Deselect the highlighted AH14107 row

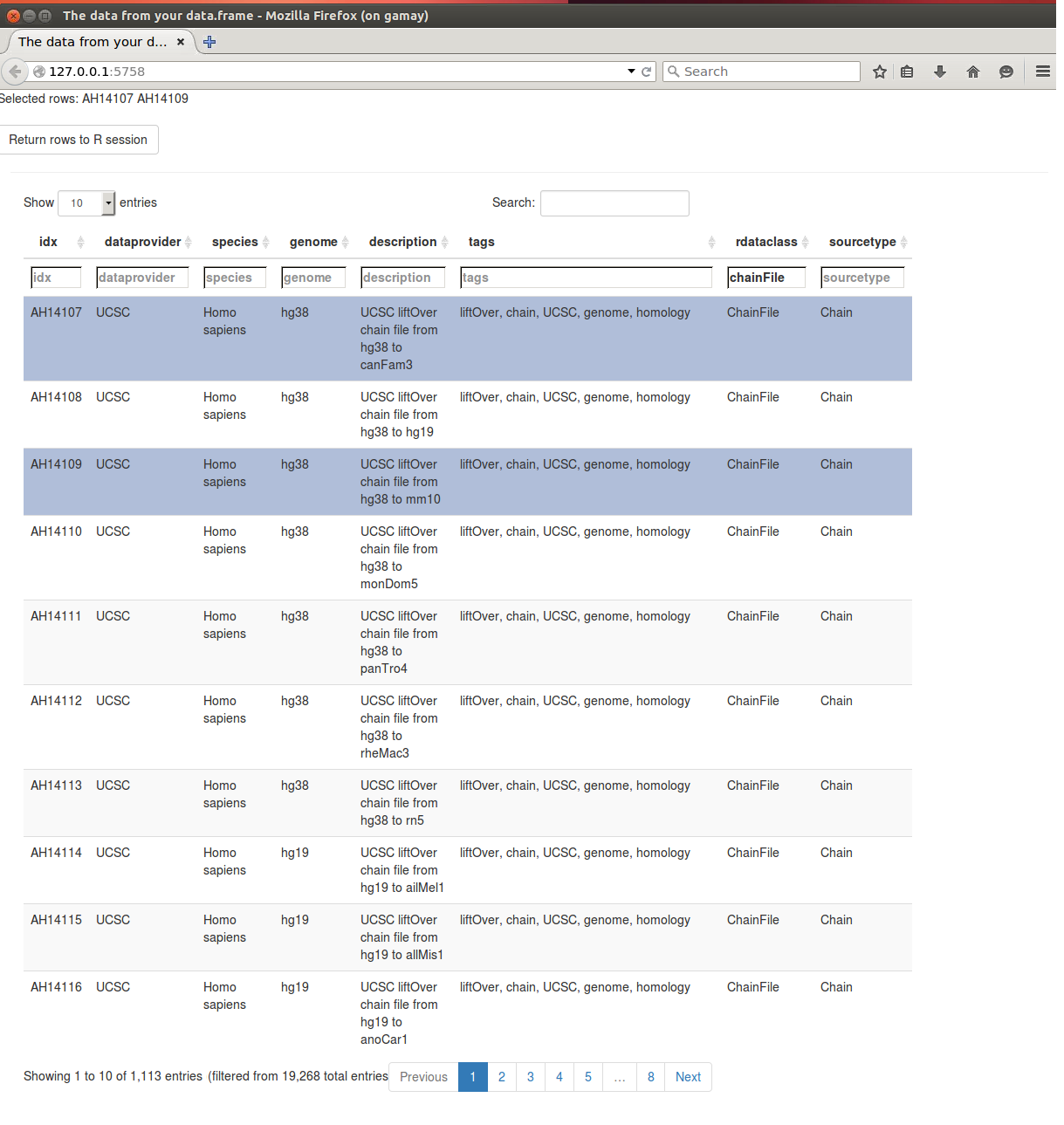click(467, 339)
